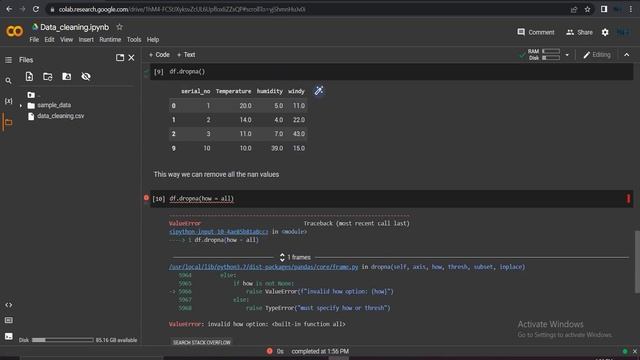Screen dimensions: 640x360
Task: Open the File menu
Action: pos(34,40)
